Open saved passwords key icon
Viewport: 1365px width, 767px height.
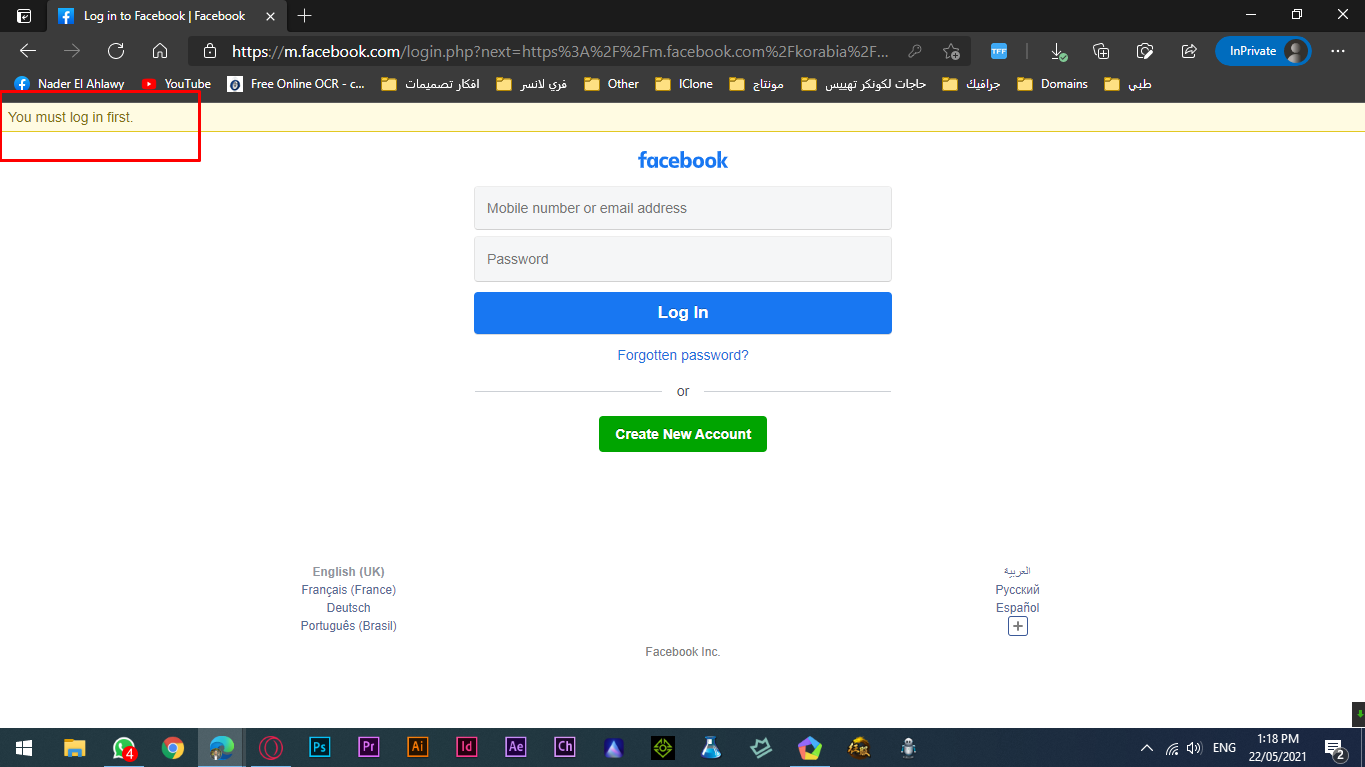914,51
